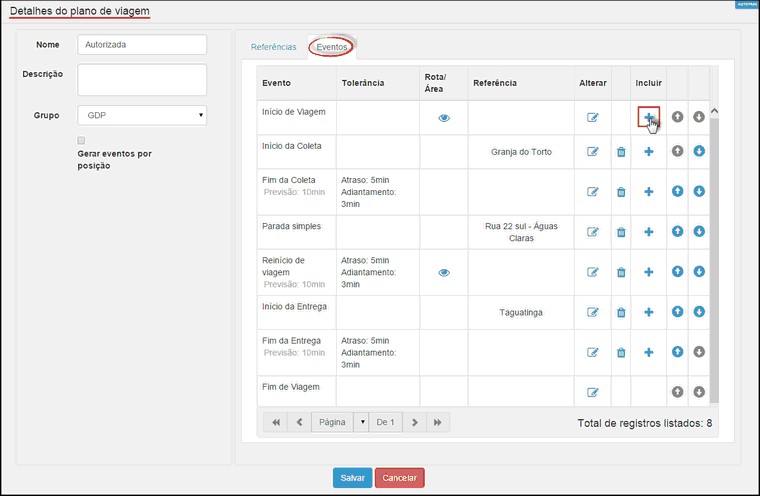Screen dimensions: 760x496
Task: Add event after Fim da Entrega
Action: point(649,352)
